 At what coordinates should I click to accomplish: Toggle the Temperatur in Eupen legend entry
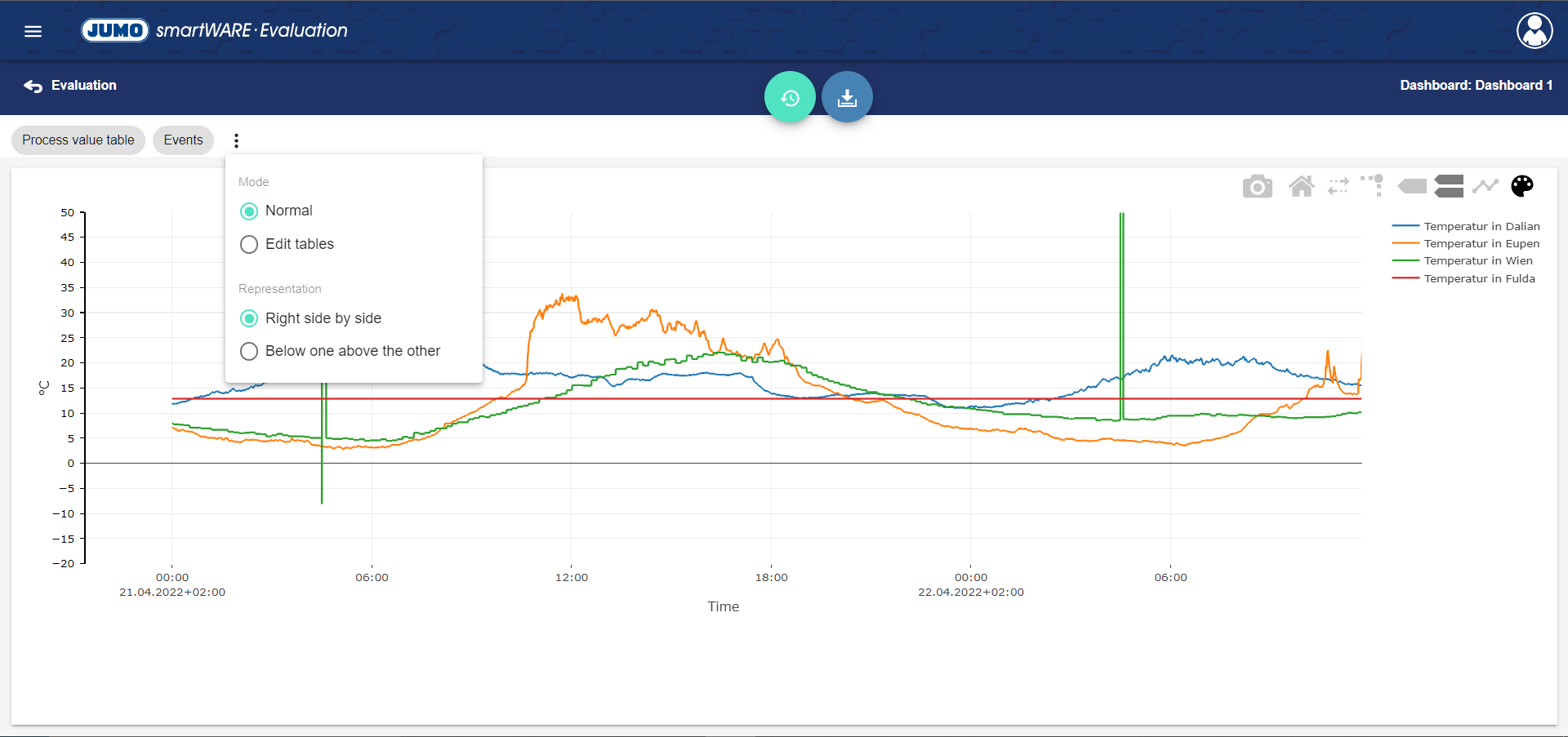(x=1481, y=244)
